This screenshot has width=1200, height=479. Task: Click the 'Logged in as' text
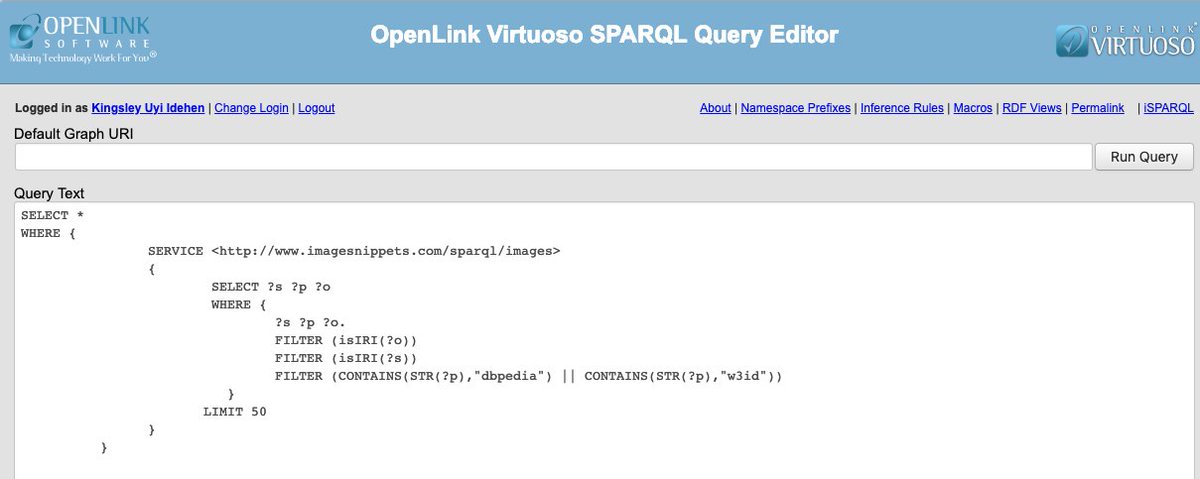pyautogui.click(x=51, y=108)
